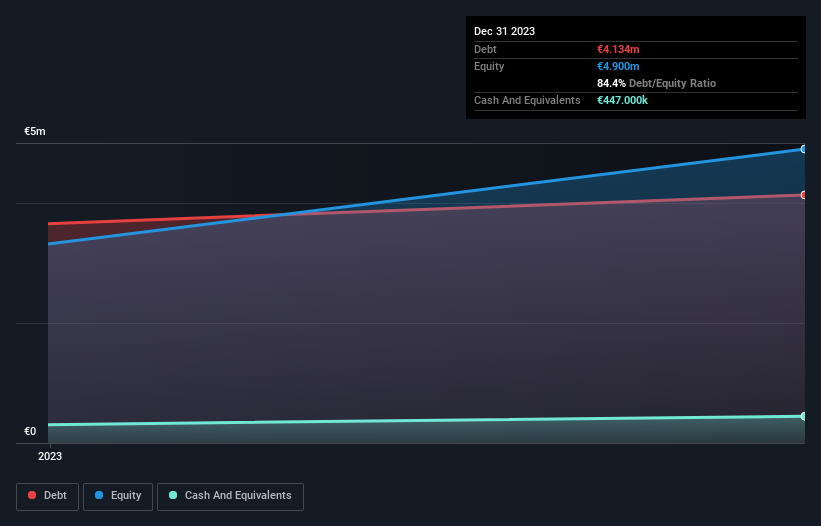The width and height of the screenshot is (821, 526).
Task: Click the 2023 x-axis label
Action: 50,456
